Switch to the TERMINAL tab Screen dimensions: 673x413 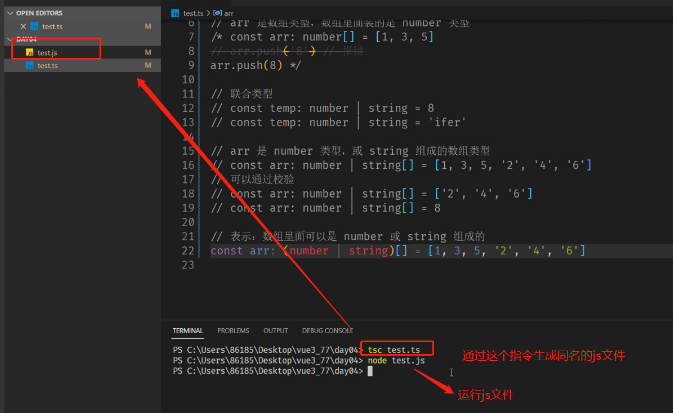[188, 330]
